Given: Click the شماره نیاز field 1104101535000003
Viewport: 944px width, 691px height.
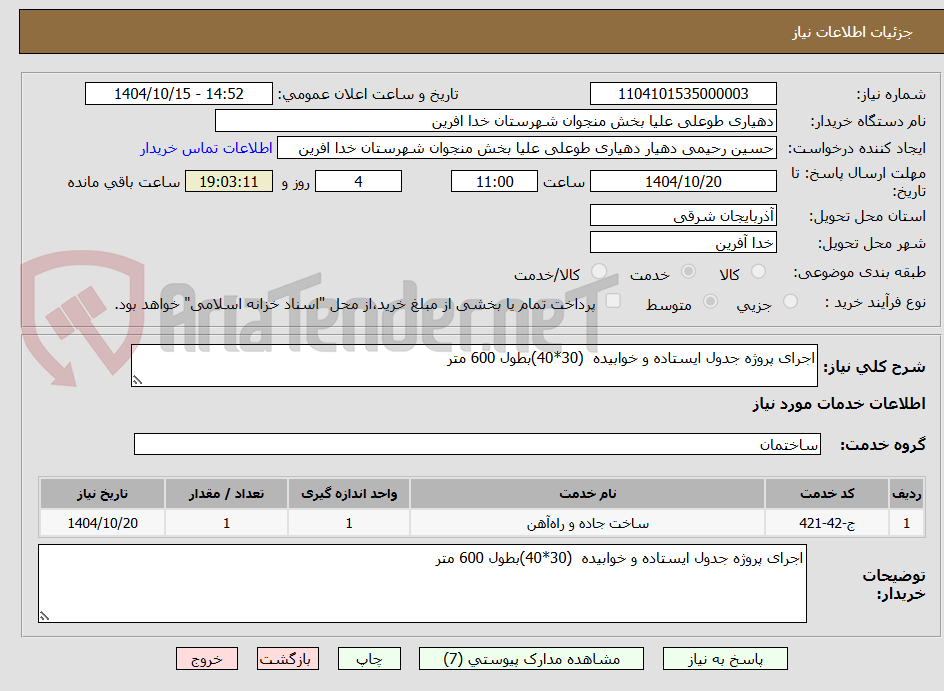Looking at the screenshot, I should (x=683, y=94).
